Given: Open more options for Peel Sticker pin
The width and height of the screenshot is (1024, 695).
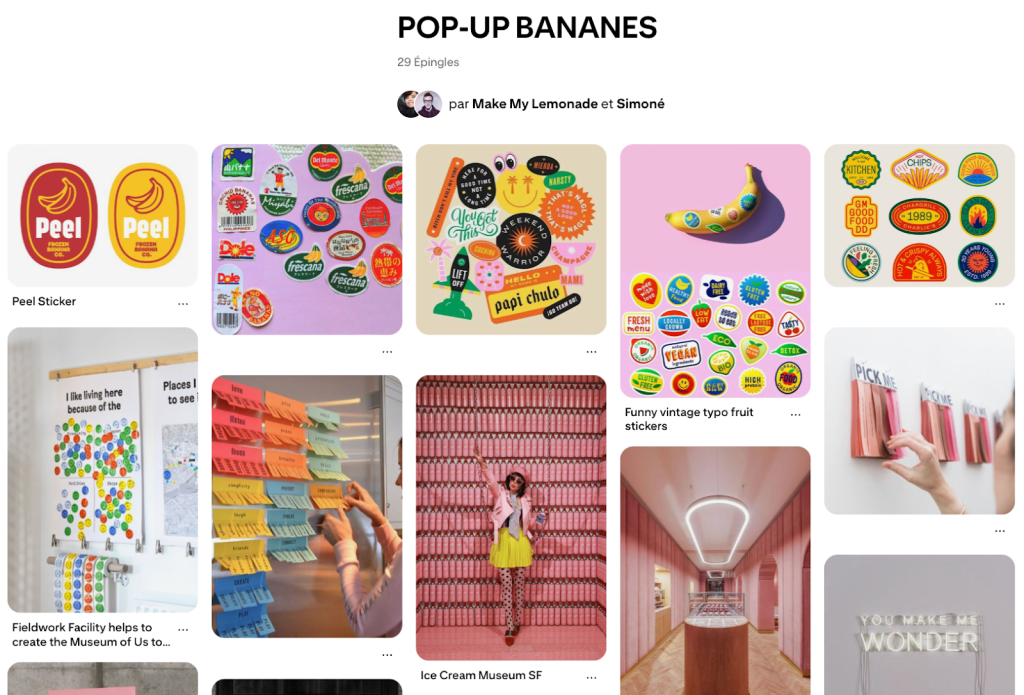Looking at the screenshot, I should coord(183,304).
